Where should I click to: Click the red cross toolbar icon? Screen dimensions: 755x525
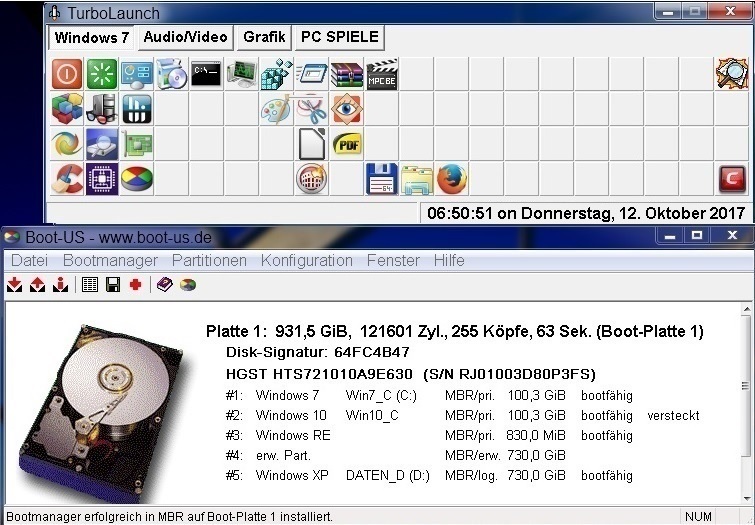(136, 285)
